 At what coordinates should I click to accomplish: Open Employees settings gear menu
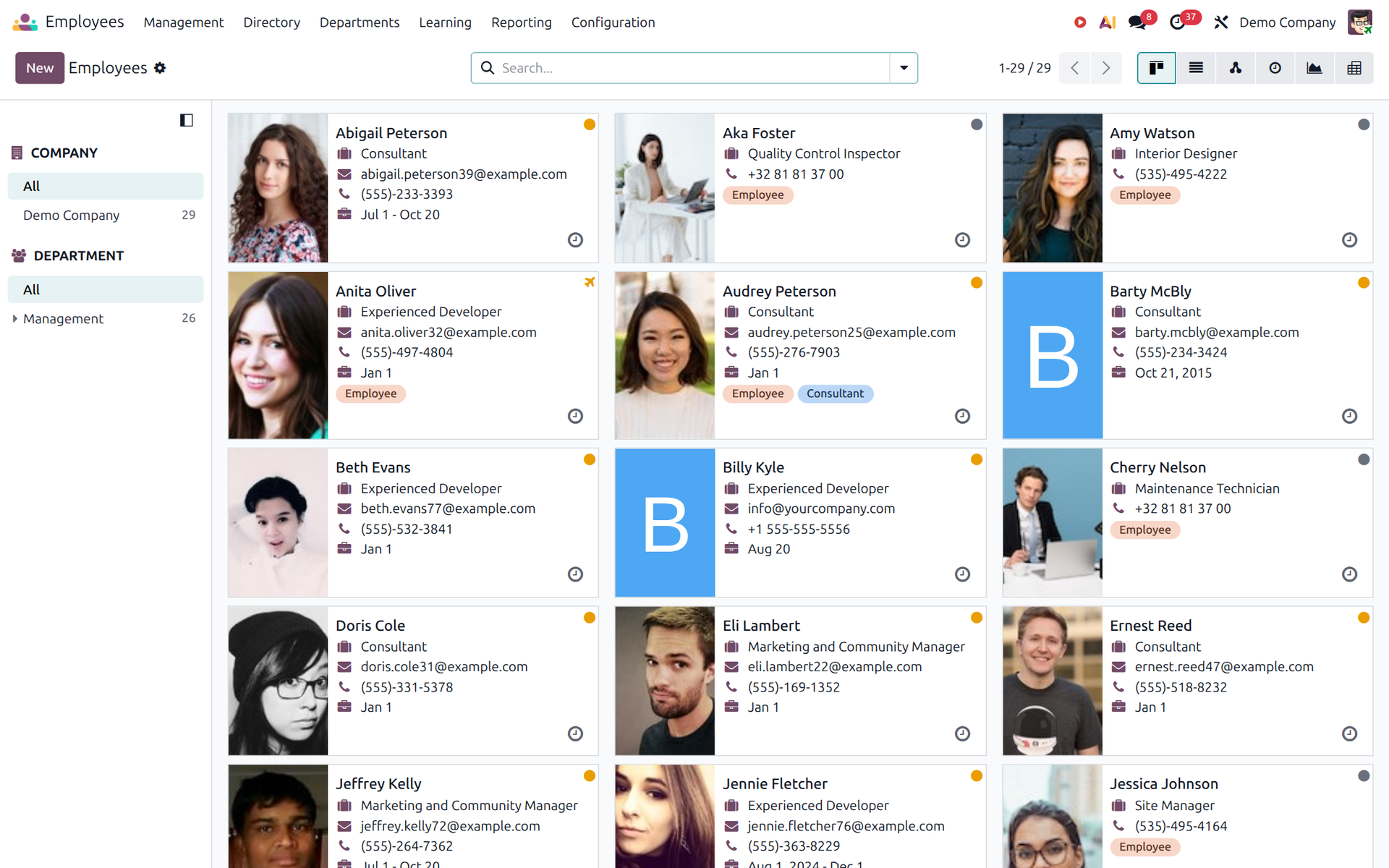pyautogui.click(x=160, y=68)
